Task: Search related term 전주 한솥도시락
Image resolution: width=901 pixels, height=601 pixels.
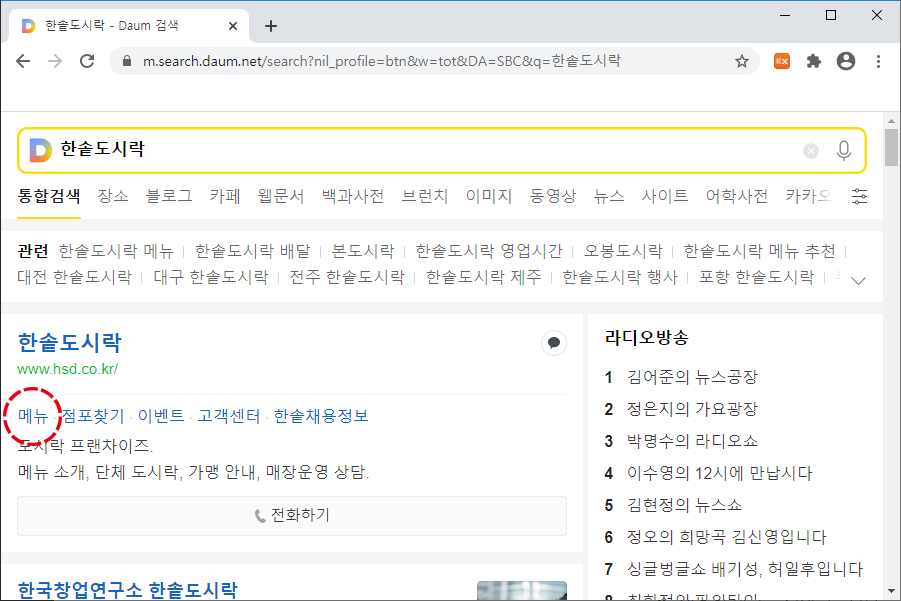Action: pyautogui.click(x=347, y=277)
